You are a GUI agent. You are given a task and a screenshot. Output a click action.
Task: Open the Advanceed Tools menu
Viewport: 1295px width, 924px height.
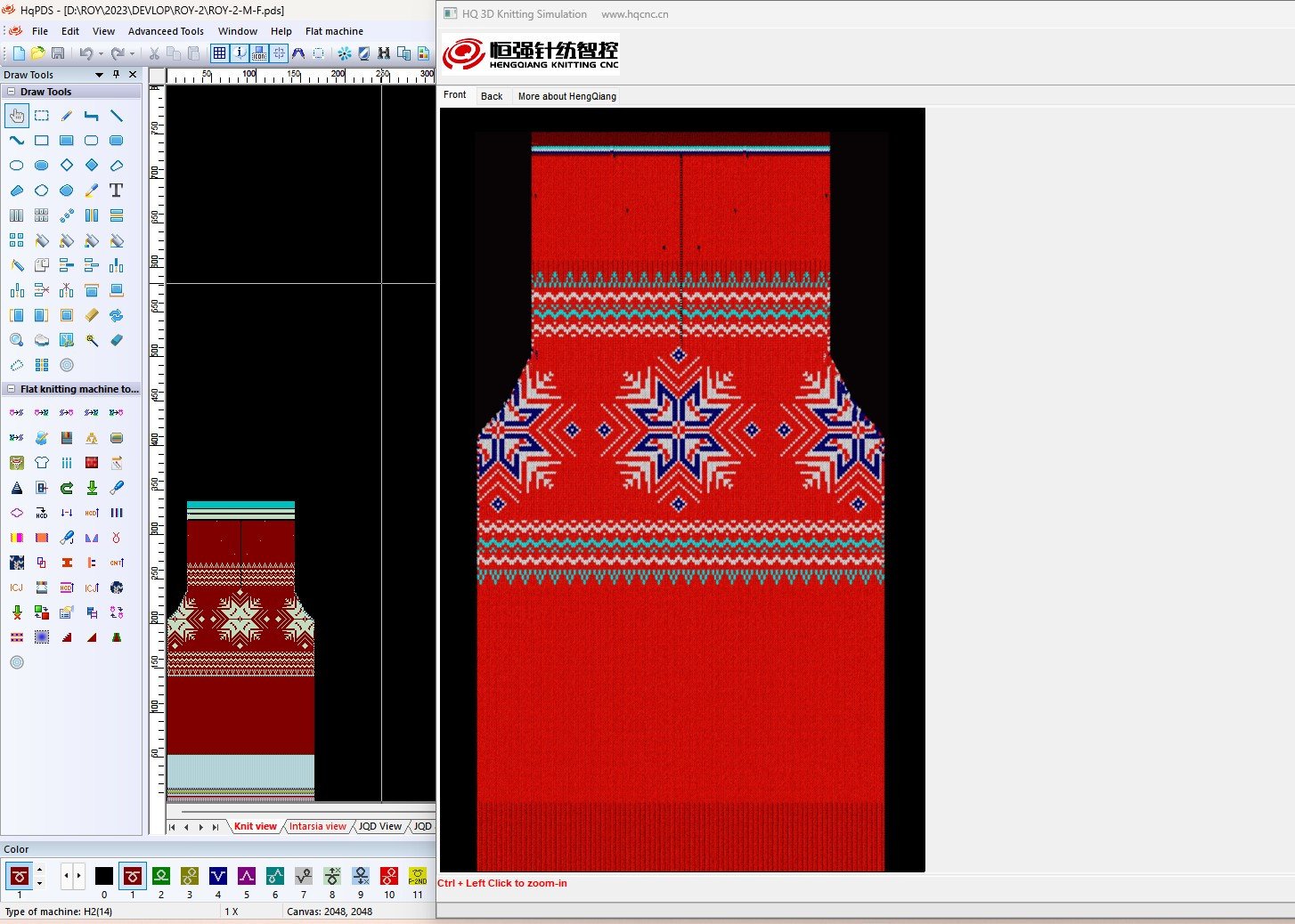coord(166,31)
